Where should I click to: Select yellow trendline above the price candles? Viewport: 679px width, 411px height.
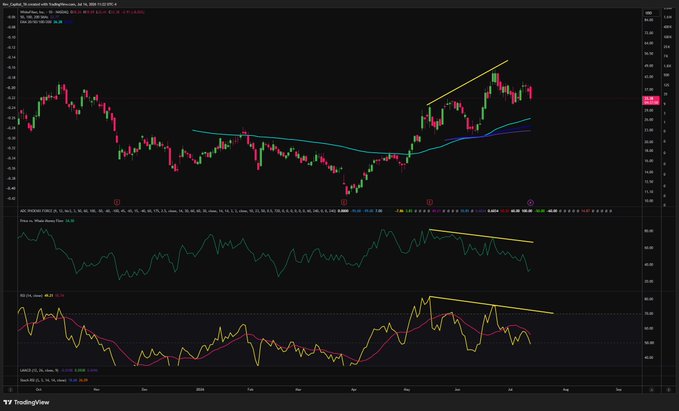coord(467,82)
